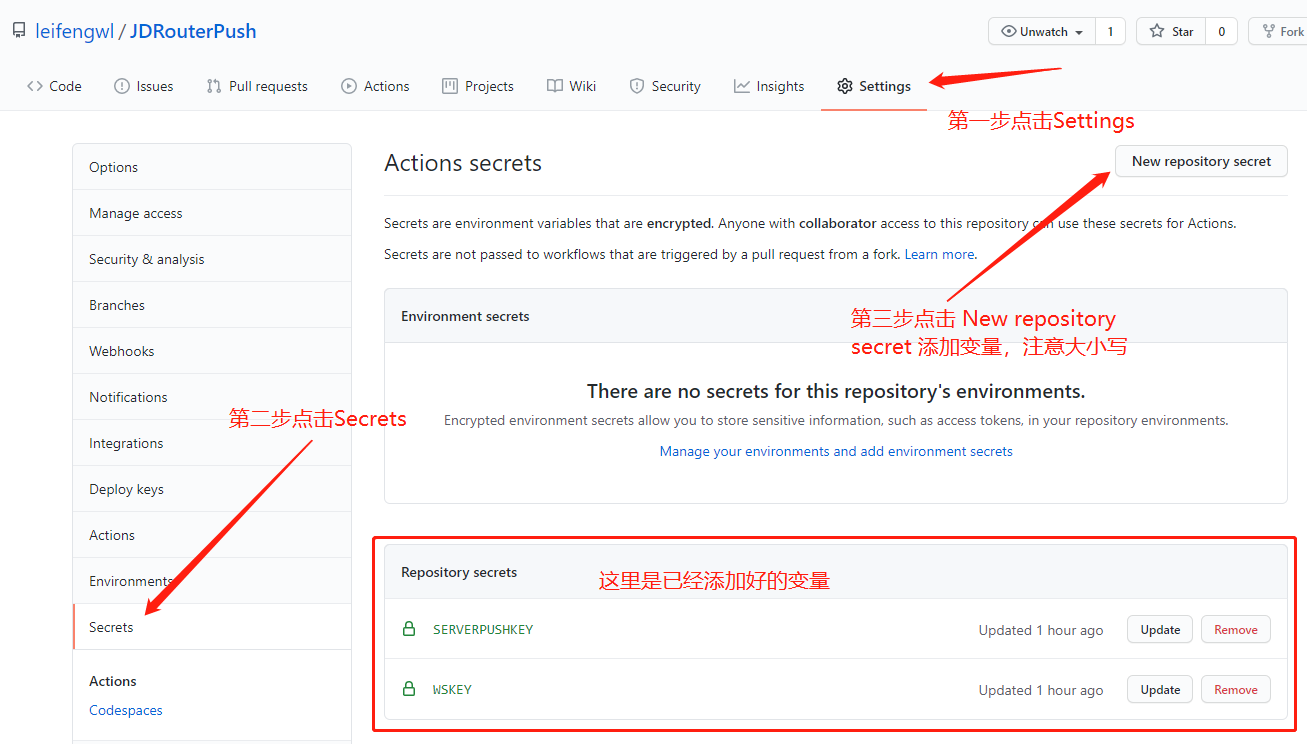Open Notifications settings
The image size is (1307, 744).
212,397
